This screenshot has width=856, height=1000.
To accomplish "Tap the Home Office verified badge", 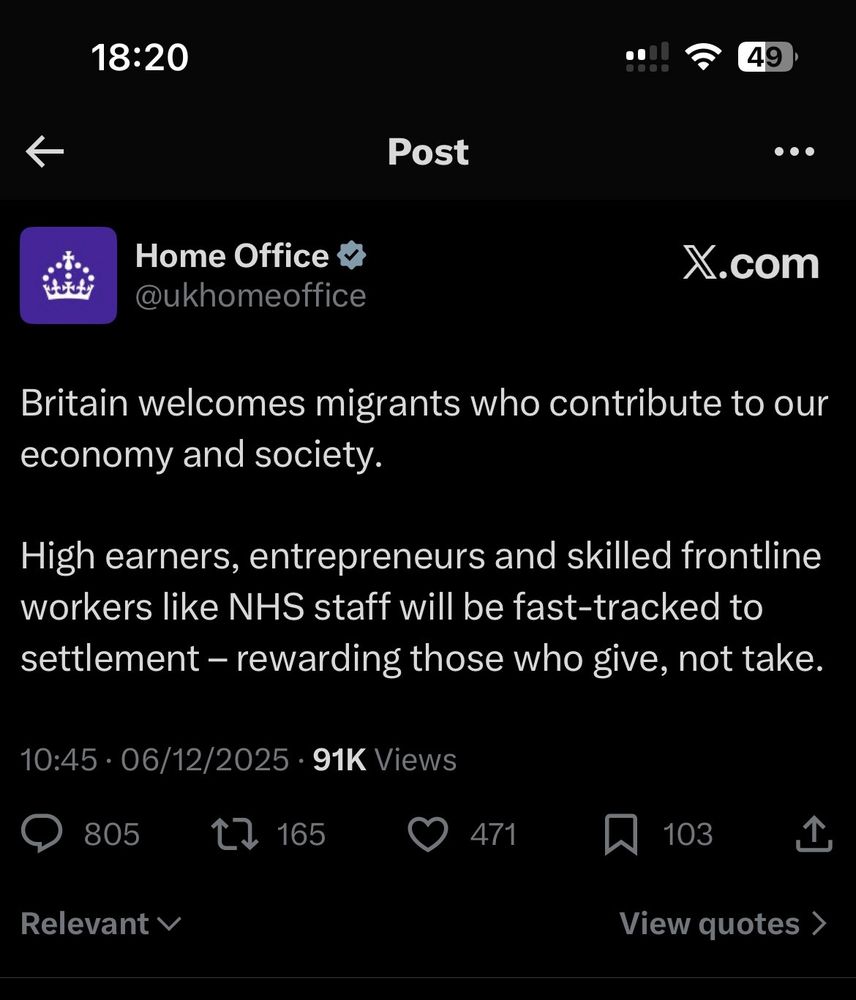I will tap(351, 255).
